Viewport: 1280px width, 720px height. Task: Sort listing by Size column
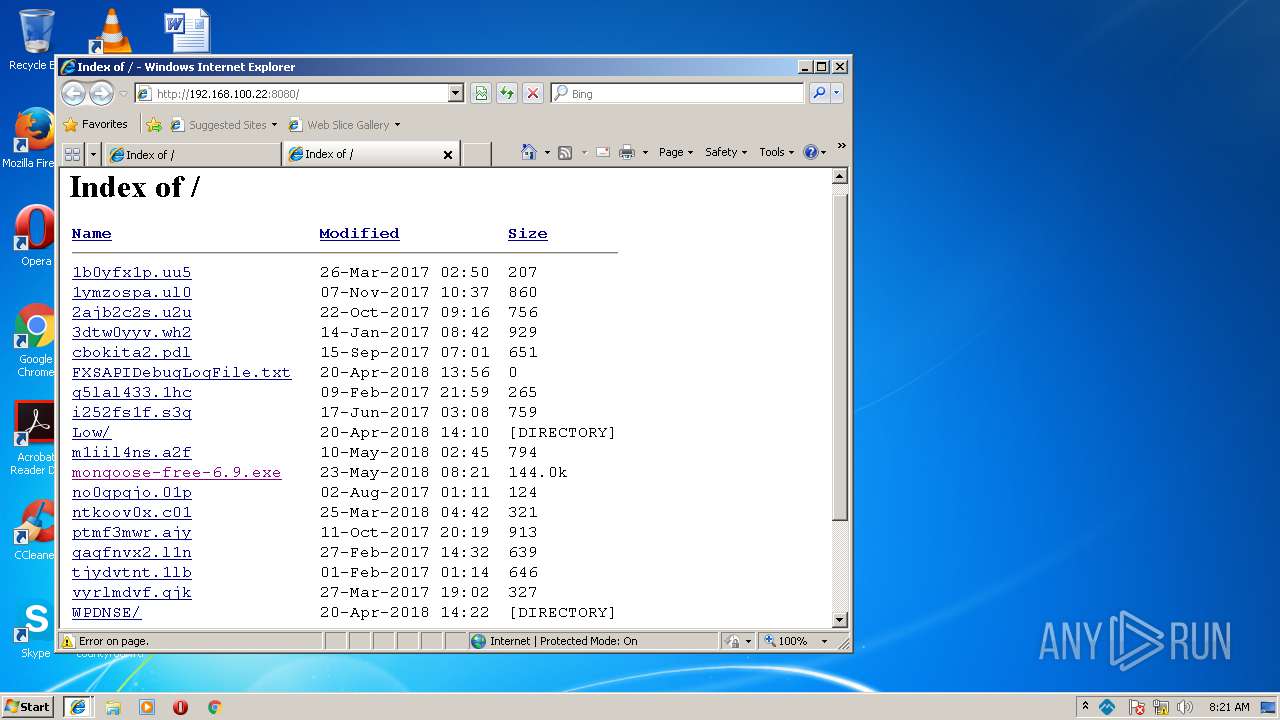(x=527, y=233)
